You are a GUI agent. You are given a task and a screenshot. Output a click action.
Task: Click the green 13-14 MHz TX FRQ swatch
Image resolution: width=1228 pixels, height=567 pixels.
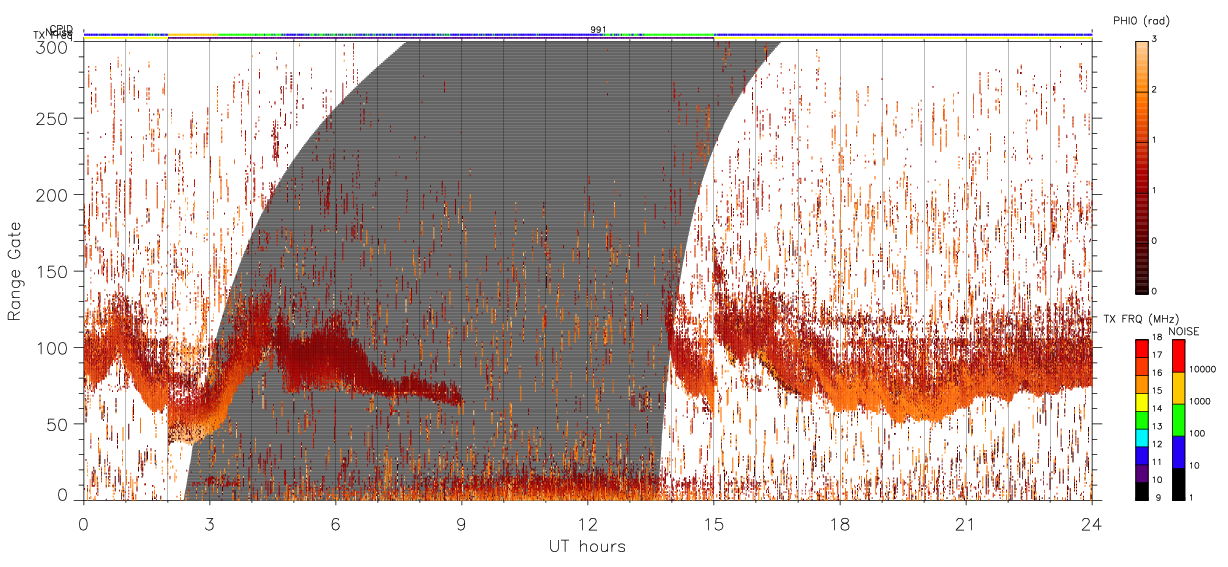click(1142, 420)
